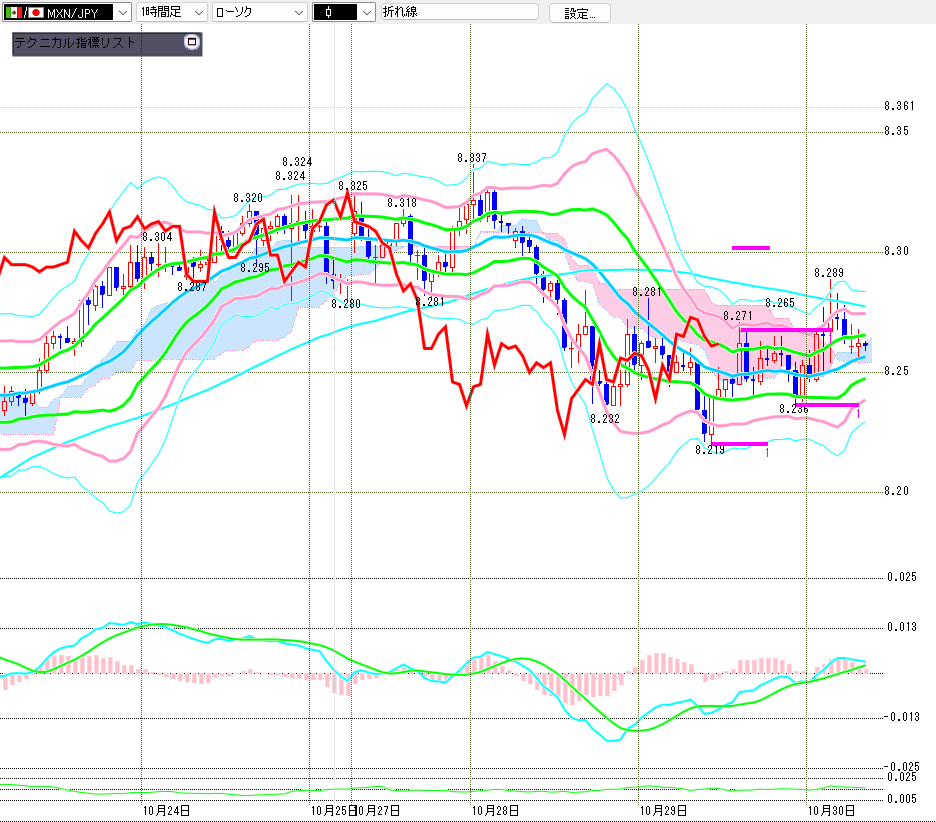This screenshot has width=936, height=822.
Task: Open the ローソク chart type dropdown
Action: click(297, 12)
